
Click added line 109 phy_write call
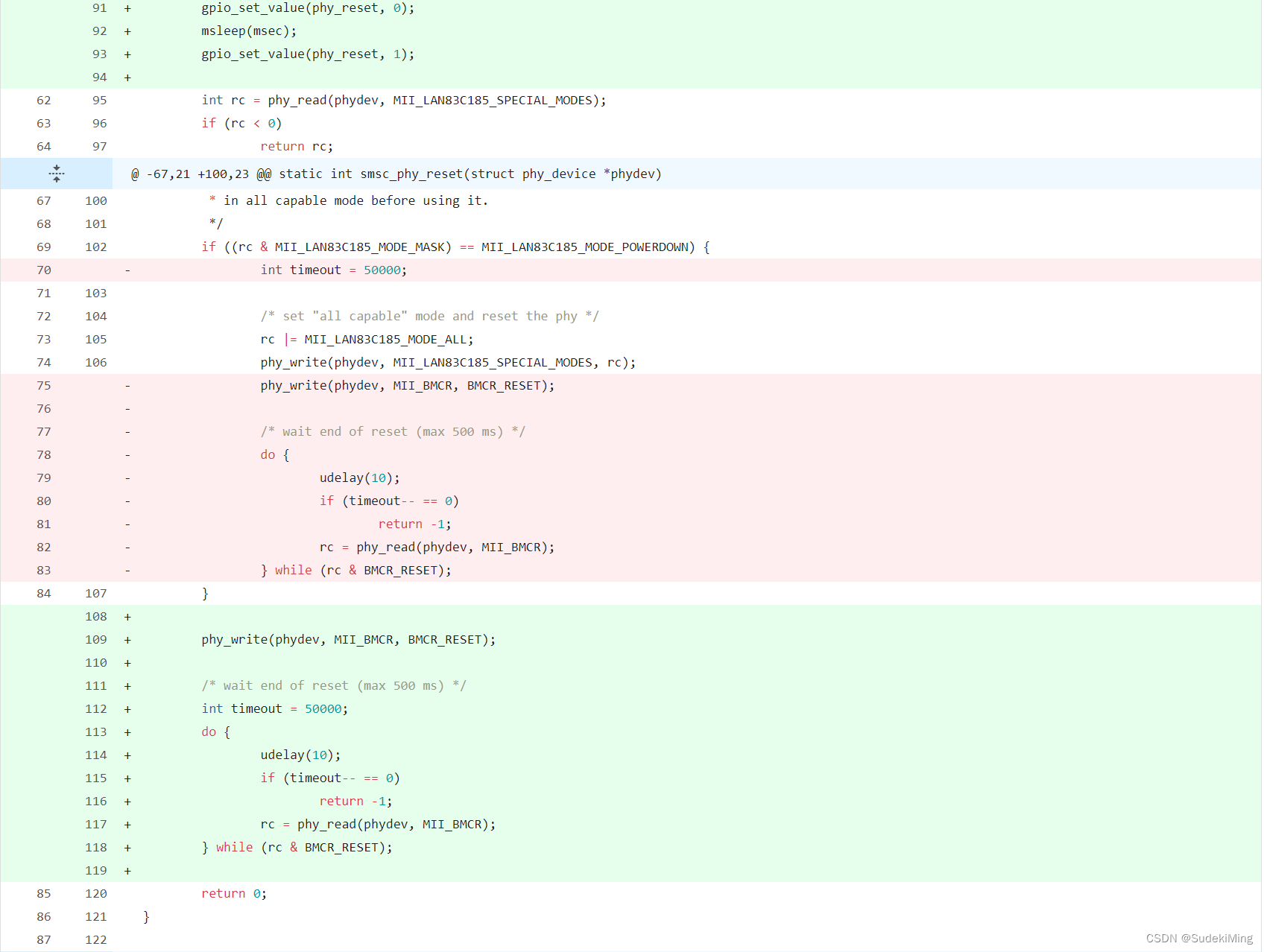349,639
